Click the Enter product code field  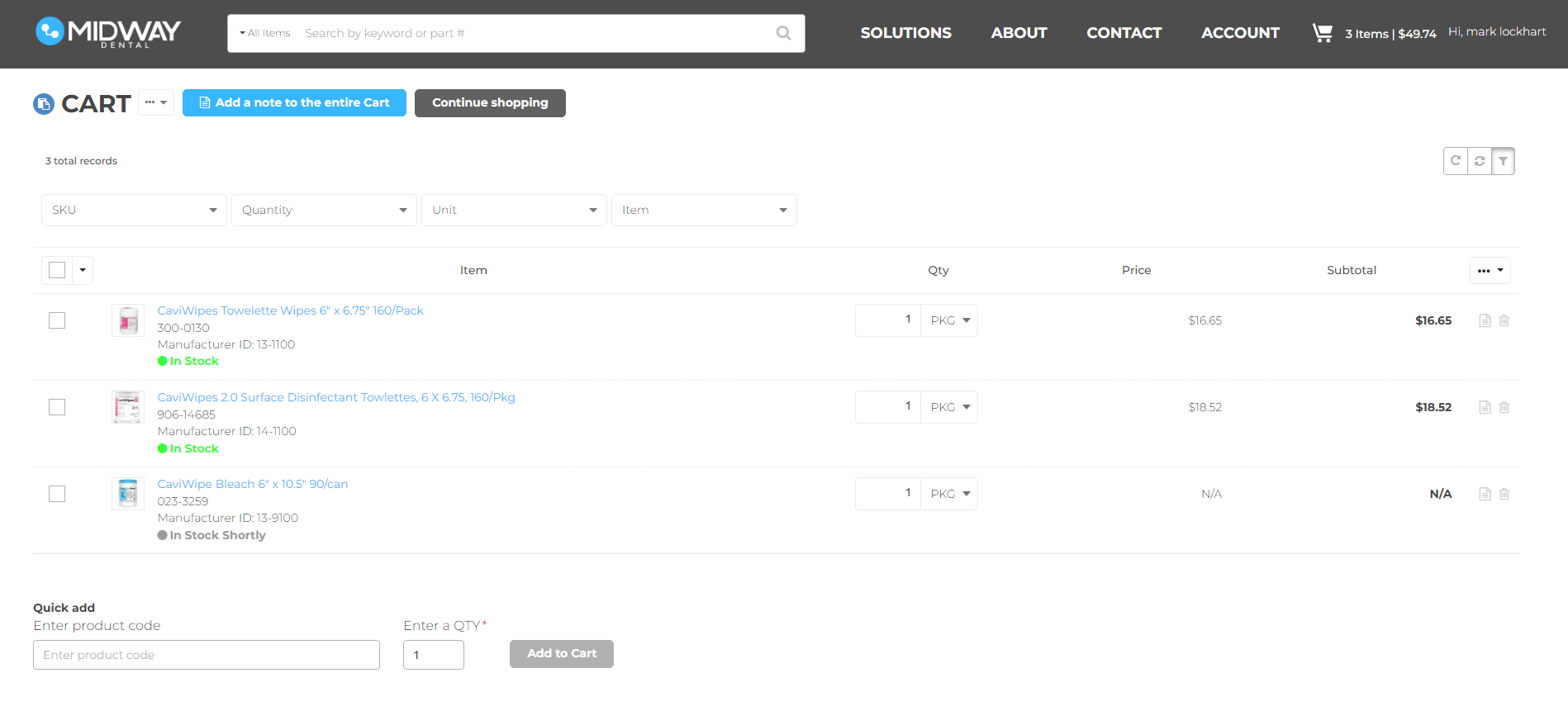(207, 655)
